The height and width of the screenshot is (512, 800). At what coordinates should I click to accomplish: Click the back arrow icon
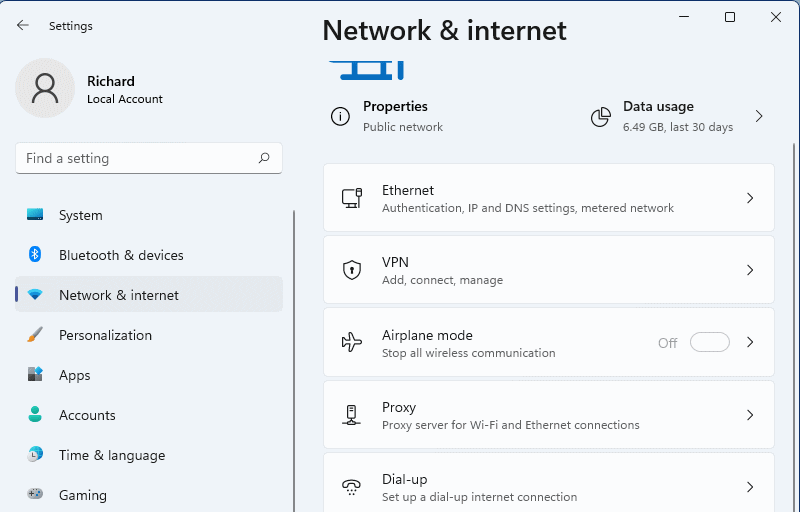[22, 25]
